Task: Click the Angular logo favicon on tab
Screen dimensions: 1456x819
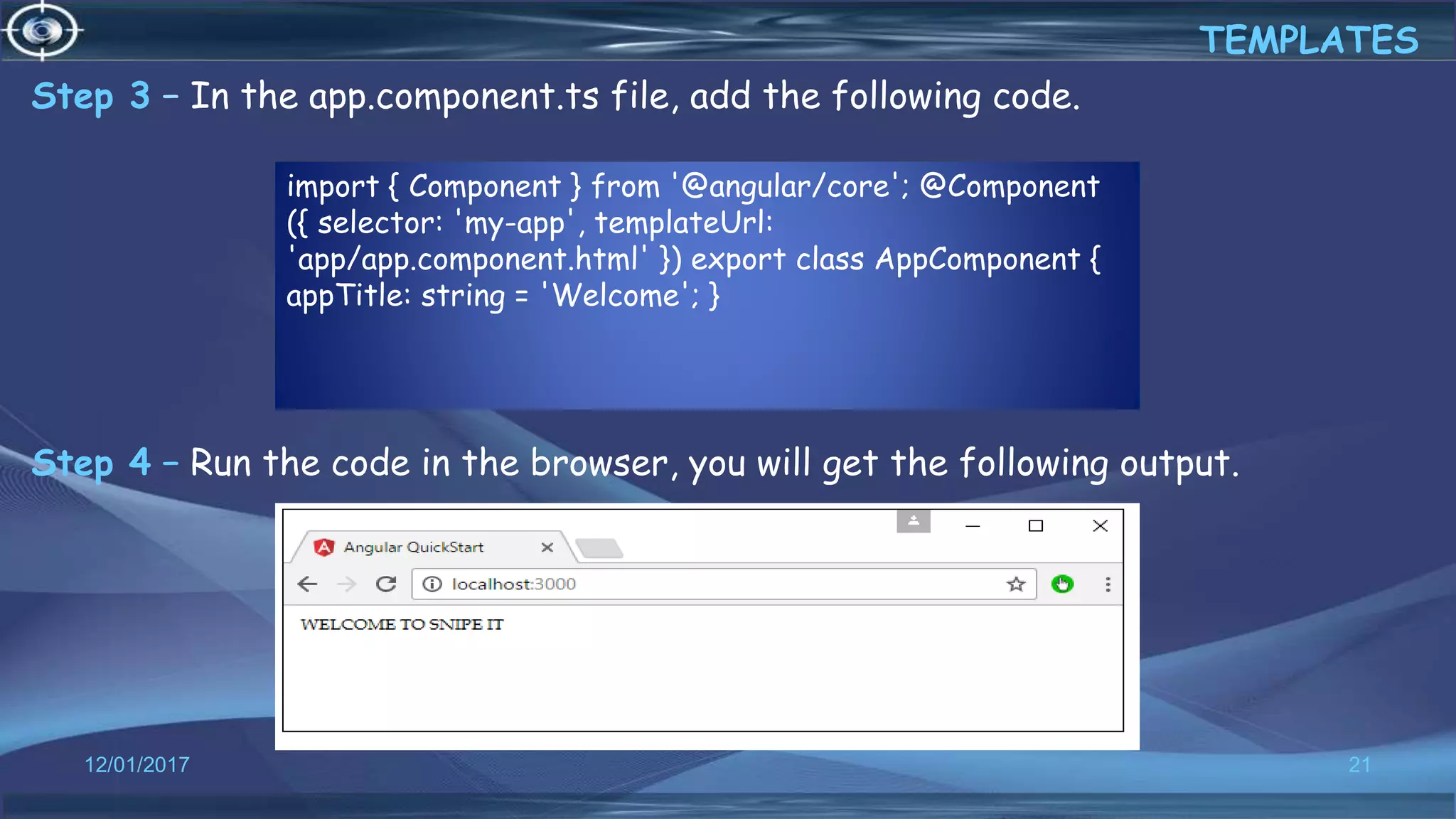Action: click(x=324, y=547)
